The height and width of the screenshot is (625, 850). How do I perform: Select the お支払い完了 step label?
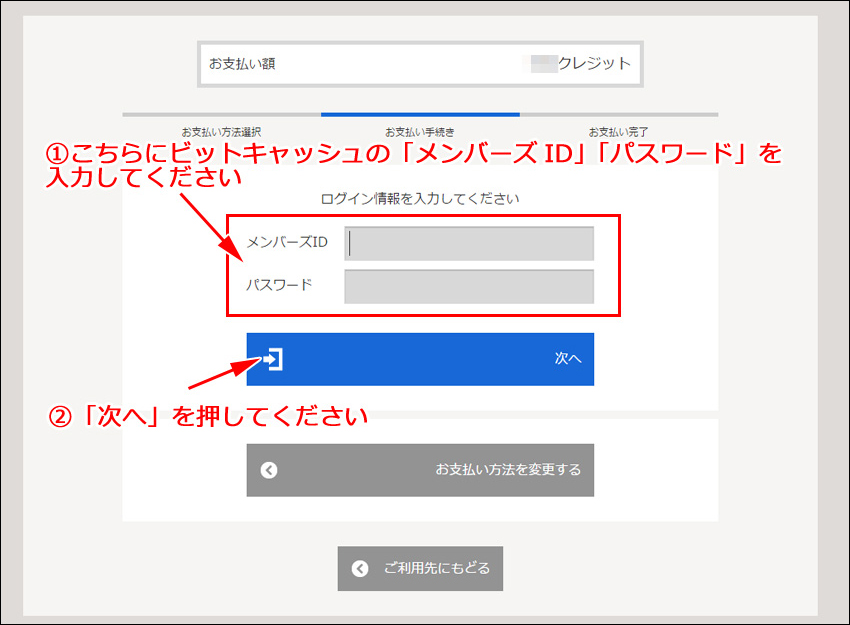619,132
